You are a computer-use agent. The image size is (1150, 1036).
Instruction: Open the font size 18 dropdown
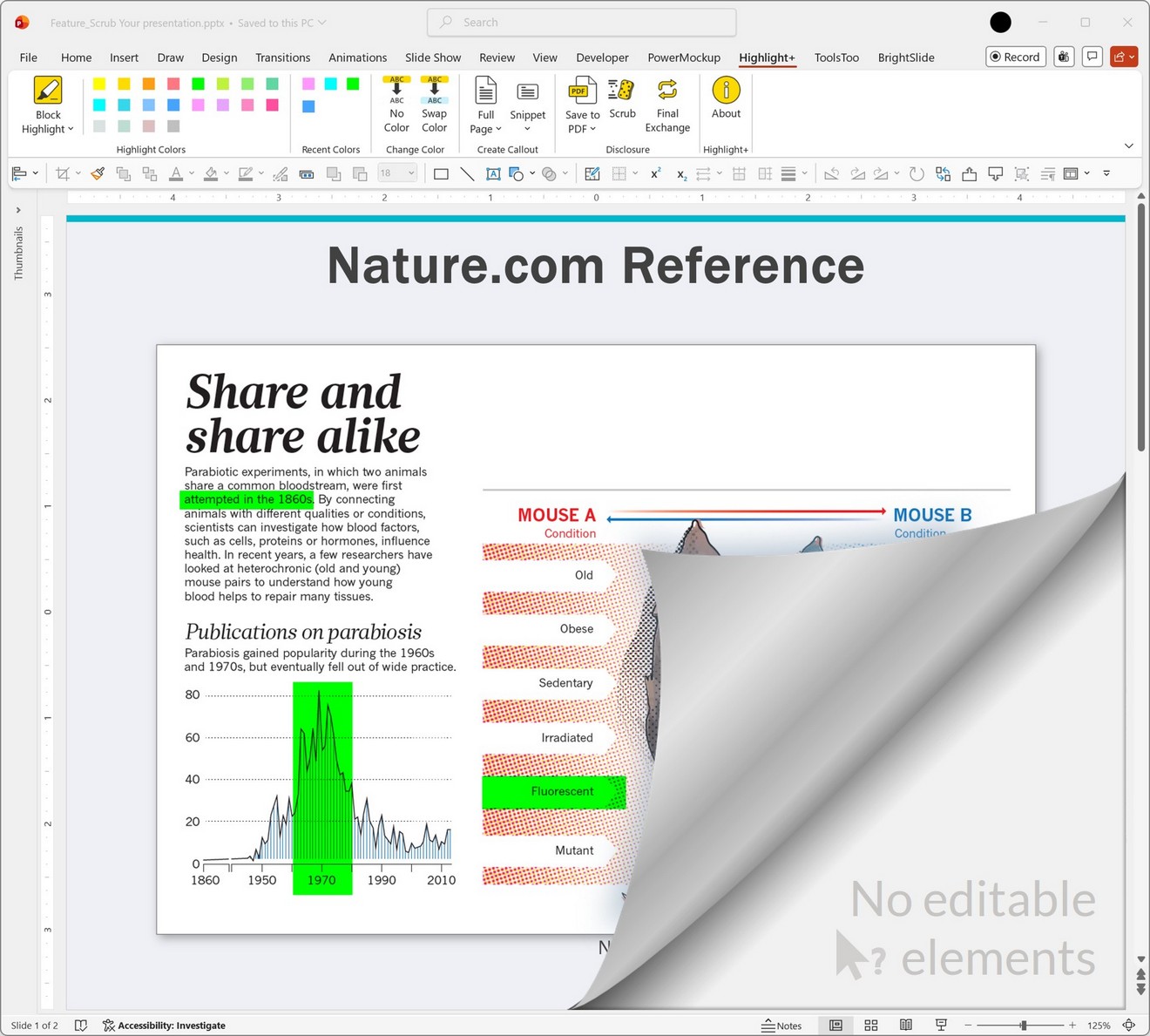pos(411,173)
